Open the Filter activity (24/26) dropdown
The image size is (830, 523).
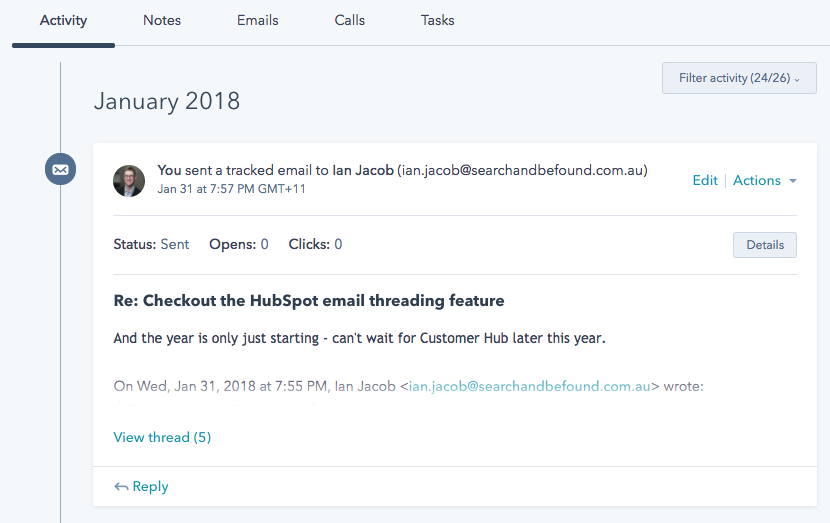pos(739,78)
